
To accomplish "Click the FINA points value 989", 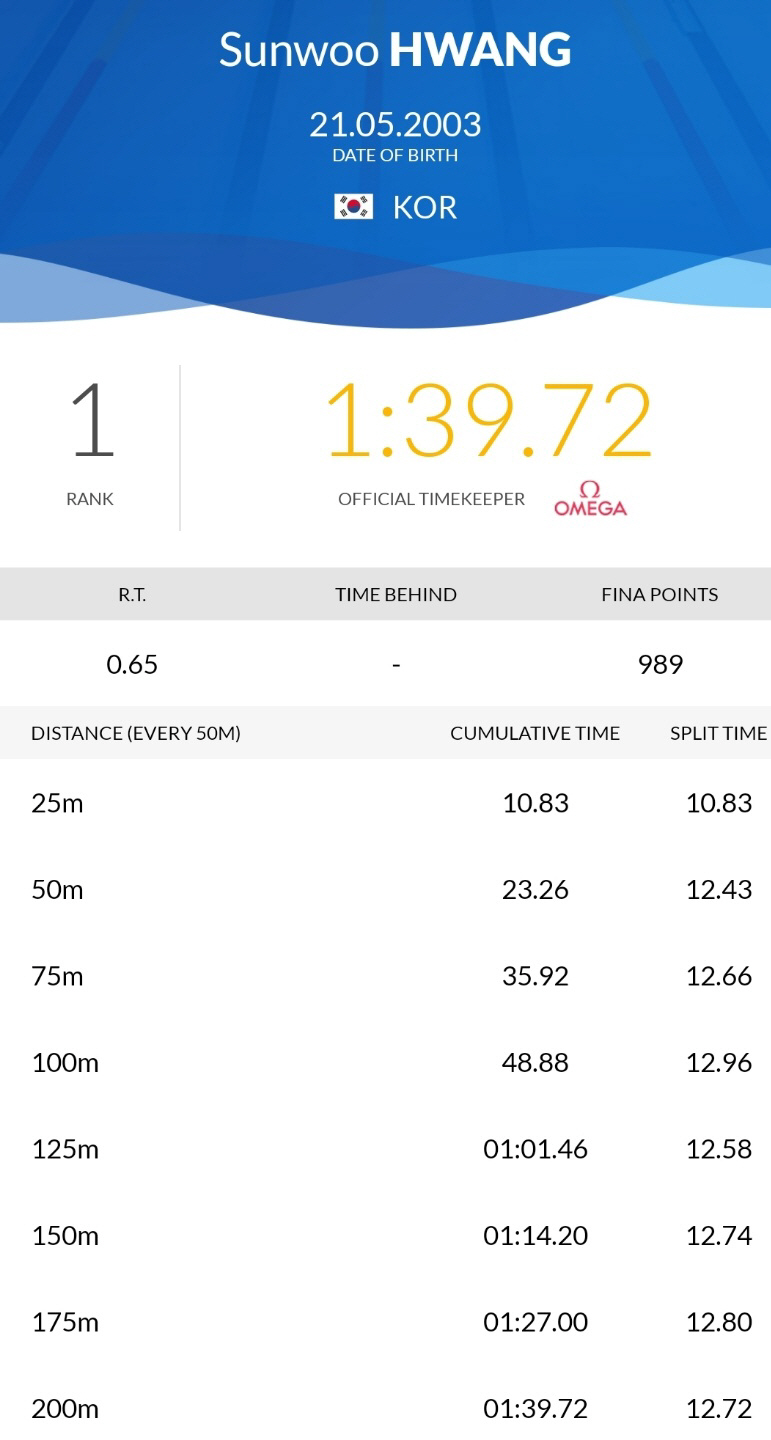I will [x=660, y=664].
